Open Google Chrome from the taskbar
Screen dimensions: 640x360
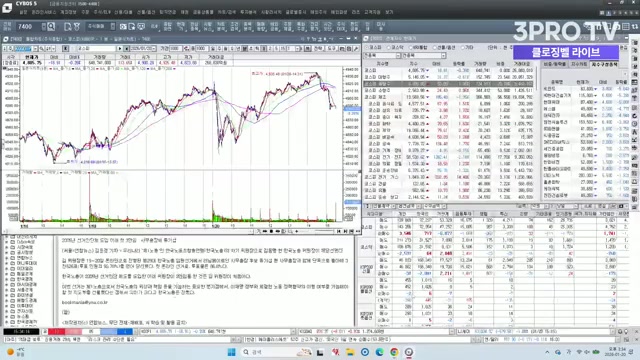click(394, 352)
